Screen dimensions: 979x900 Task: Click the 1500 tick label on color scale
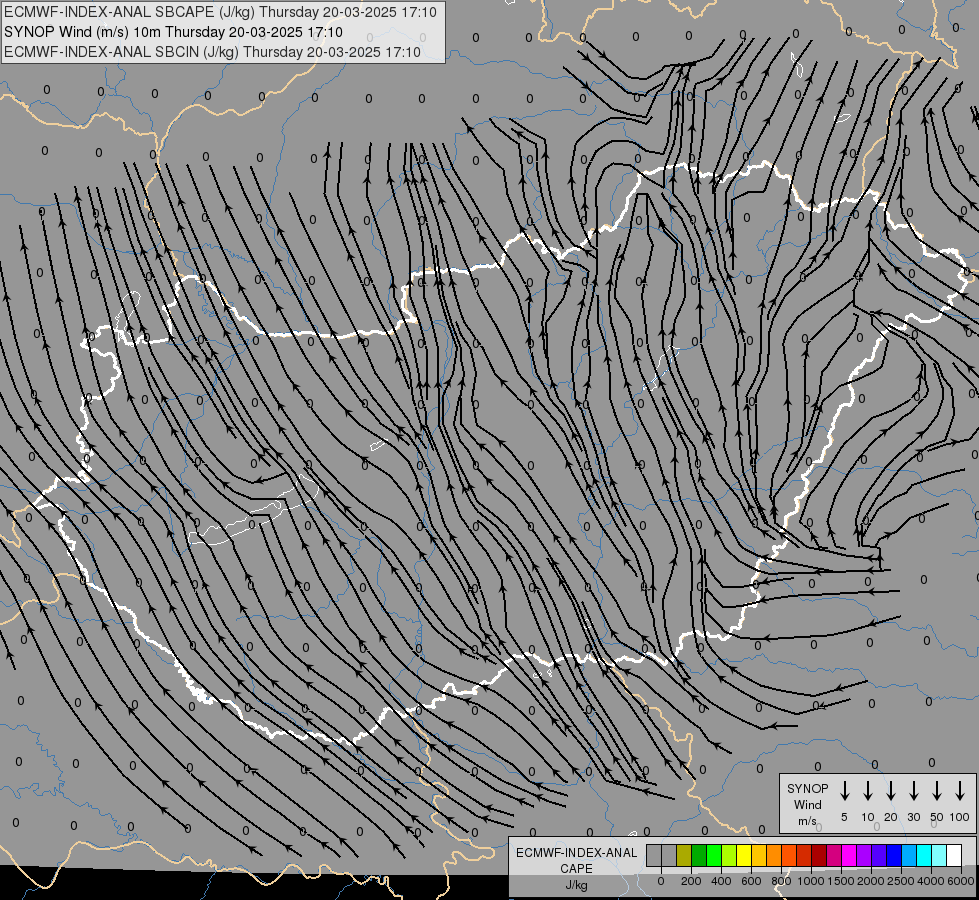(x=840, y=881)
